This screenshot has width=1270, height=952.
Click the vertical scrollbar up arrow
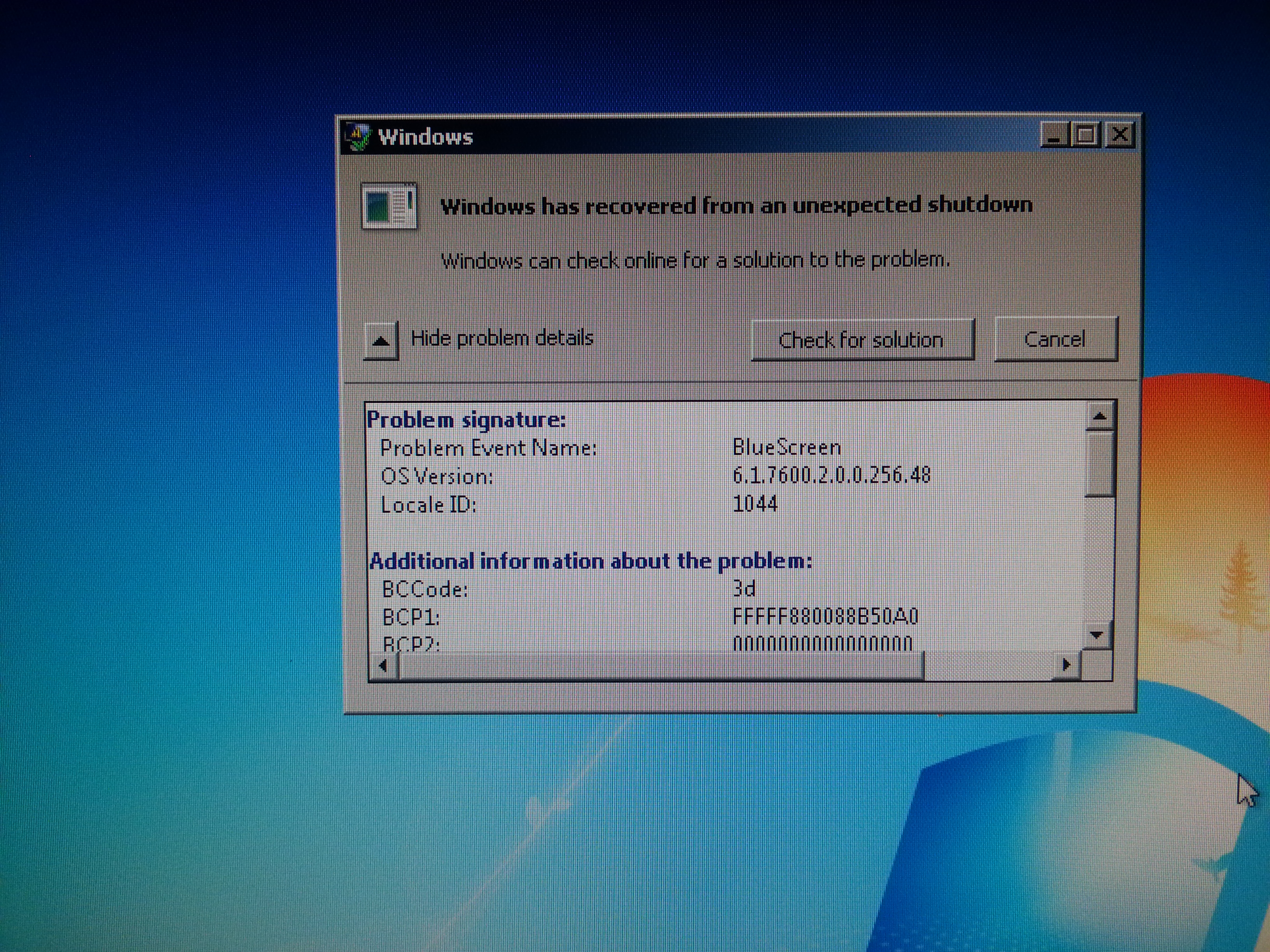coord(1100,416)
